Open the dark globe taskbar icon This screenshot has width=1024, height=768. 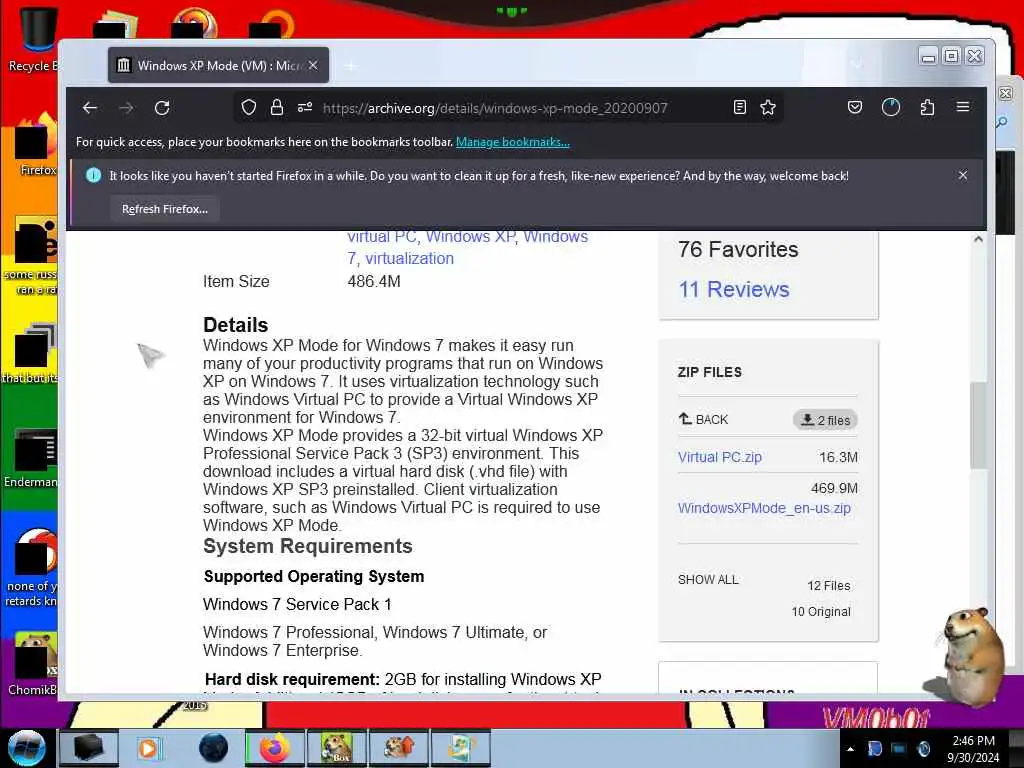pos(214,748)
